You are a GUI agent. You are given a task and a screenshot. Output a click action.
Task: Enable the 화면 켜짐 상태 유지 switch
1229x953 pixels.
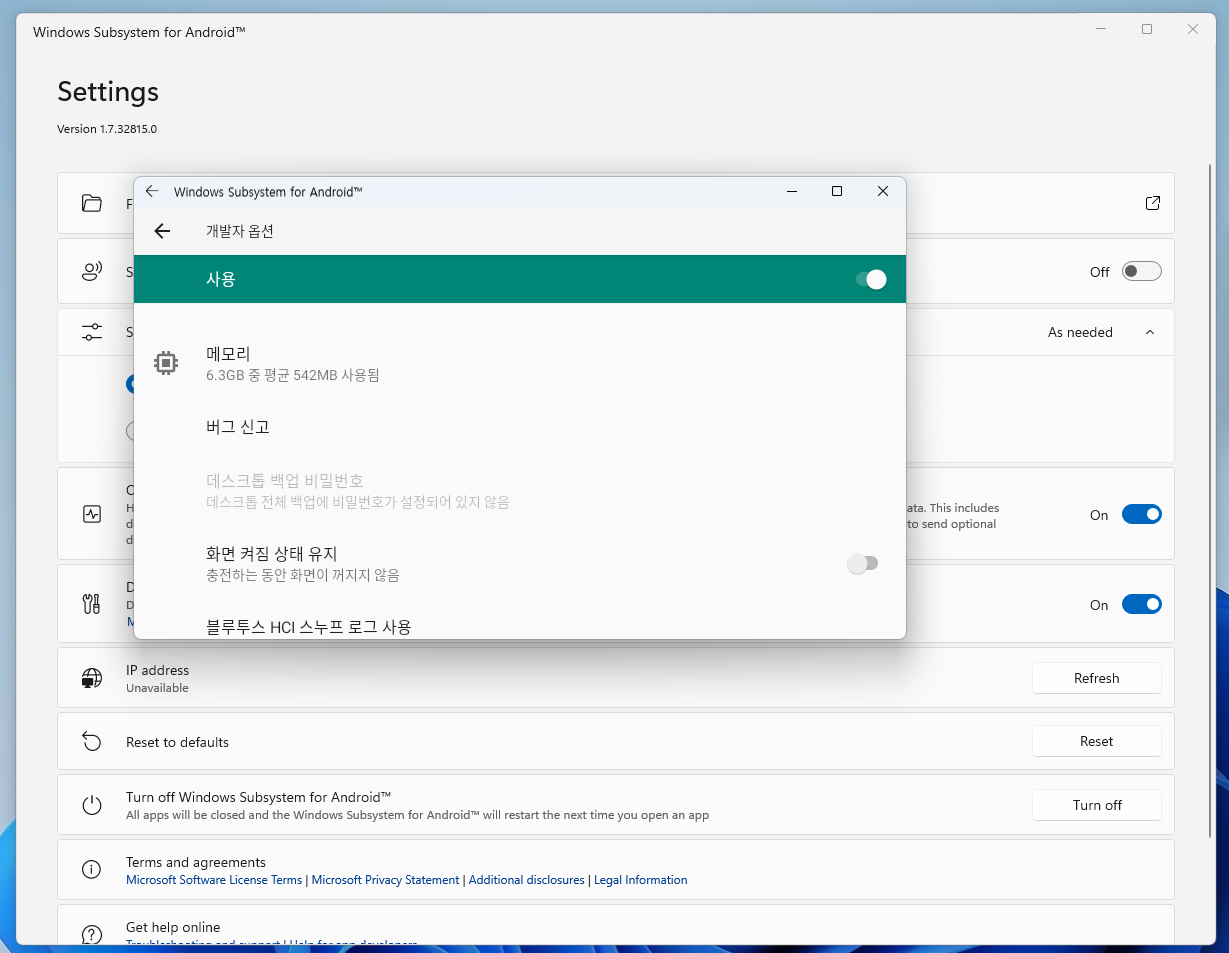pos(862,564)
